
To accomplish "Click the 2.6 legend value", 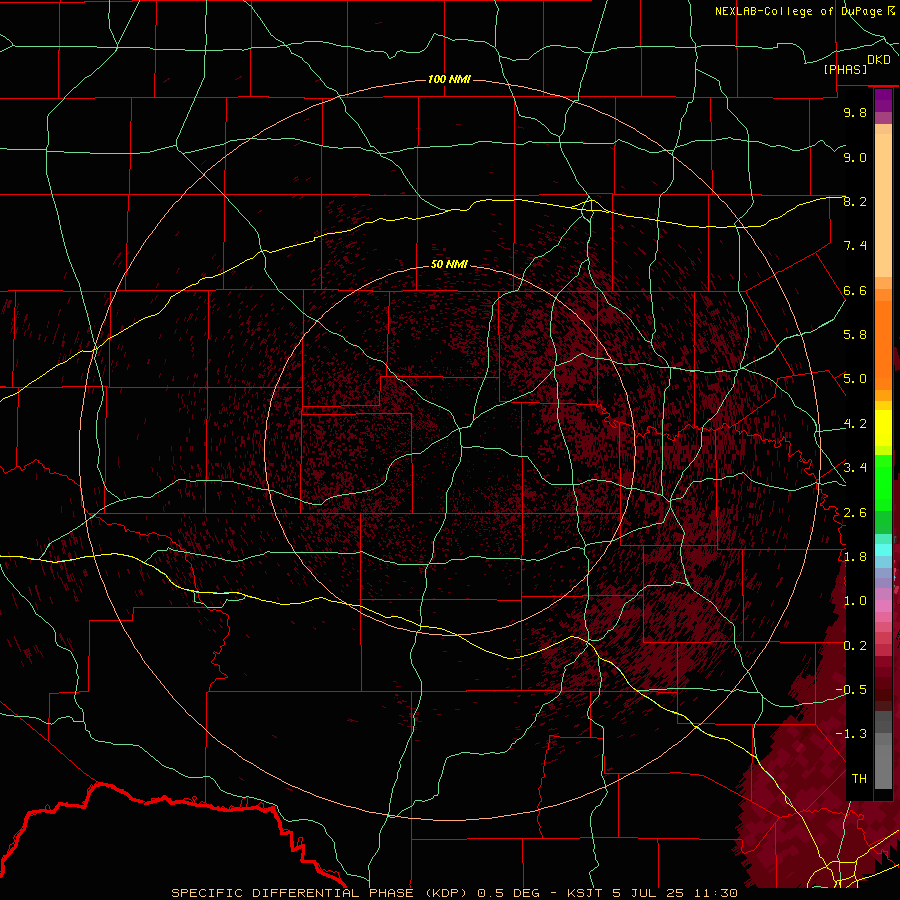I will pyautogui.click(x=855, y=513).
